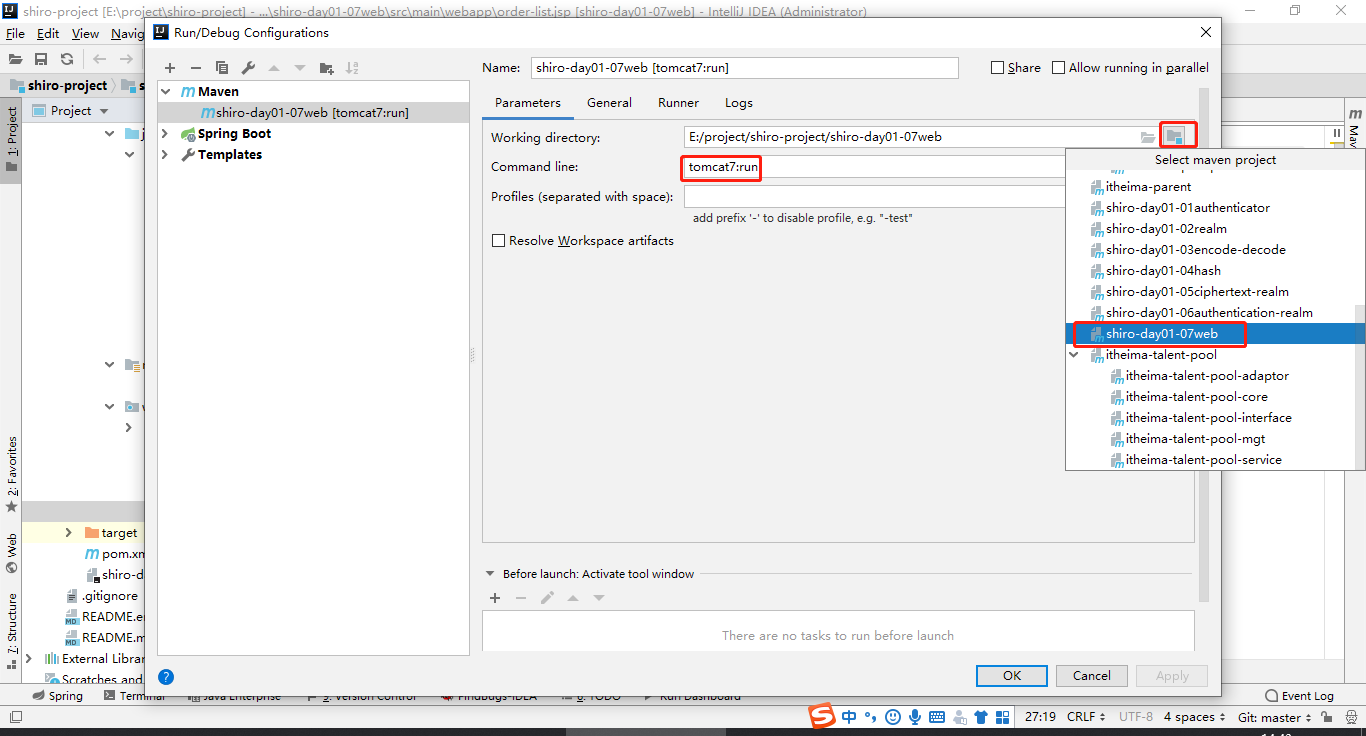This screenshot has width=1366, height=736.
Task: Open the Sogou skin shirt icon
Action: click(x=981, y=717)
